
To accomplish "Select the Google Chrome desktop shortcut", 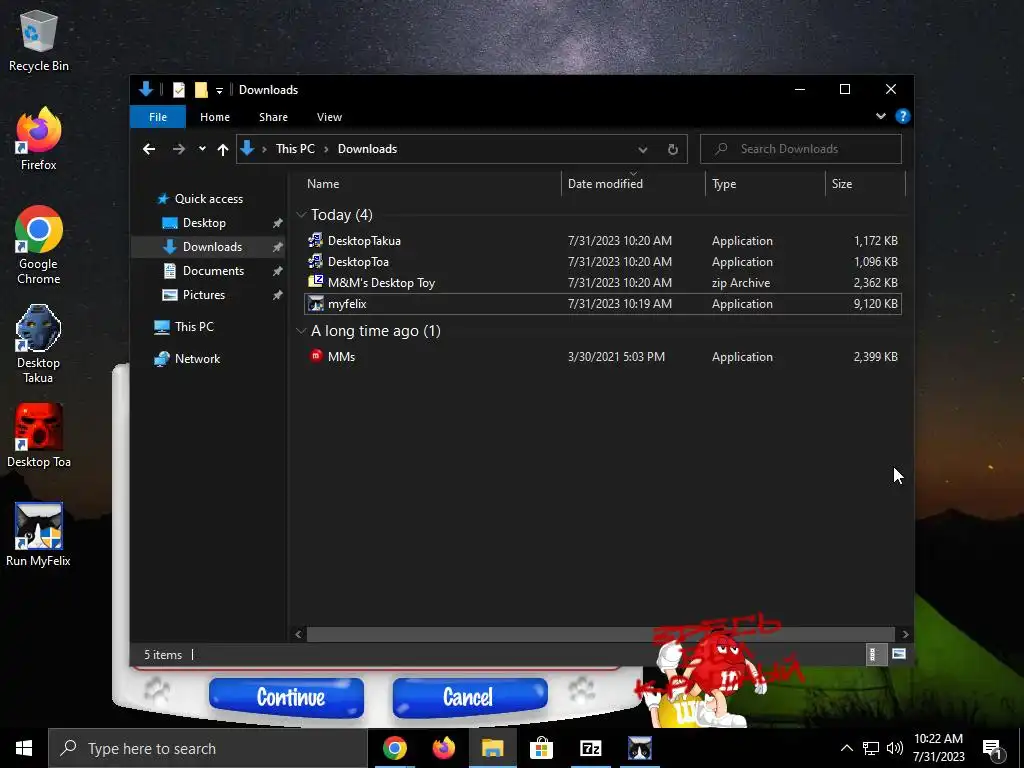I will (x=39, y=246).
